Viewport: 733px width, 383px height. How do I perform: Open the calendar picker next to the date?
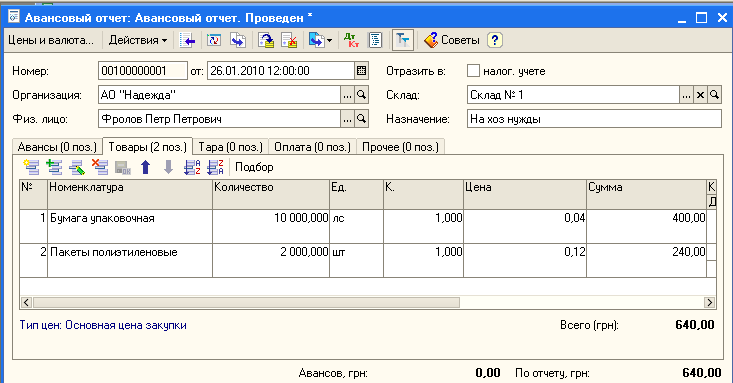[361, 71]
